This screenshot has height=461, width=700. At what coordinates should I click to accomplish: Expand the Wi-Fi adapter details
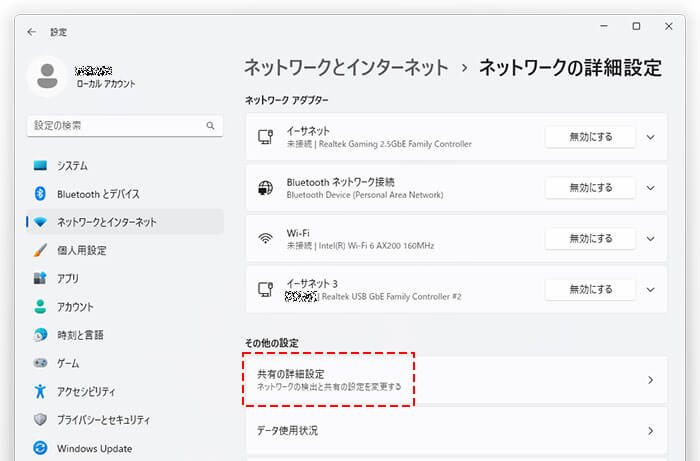(x=650, y=239)
